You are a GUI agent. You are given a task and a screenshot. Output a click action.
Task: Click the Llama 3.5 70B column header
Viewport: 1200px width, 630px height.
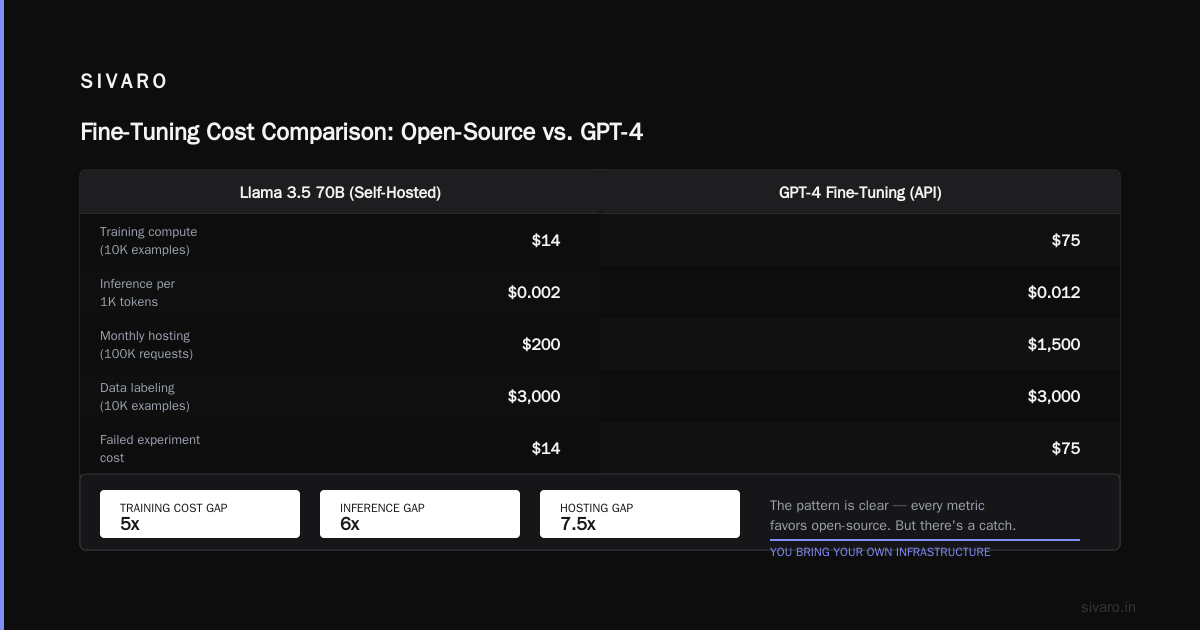click(340, 193)
